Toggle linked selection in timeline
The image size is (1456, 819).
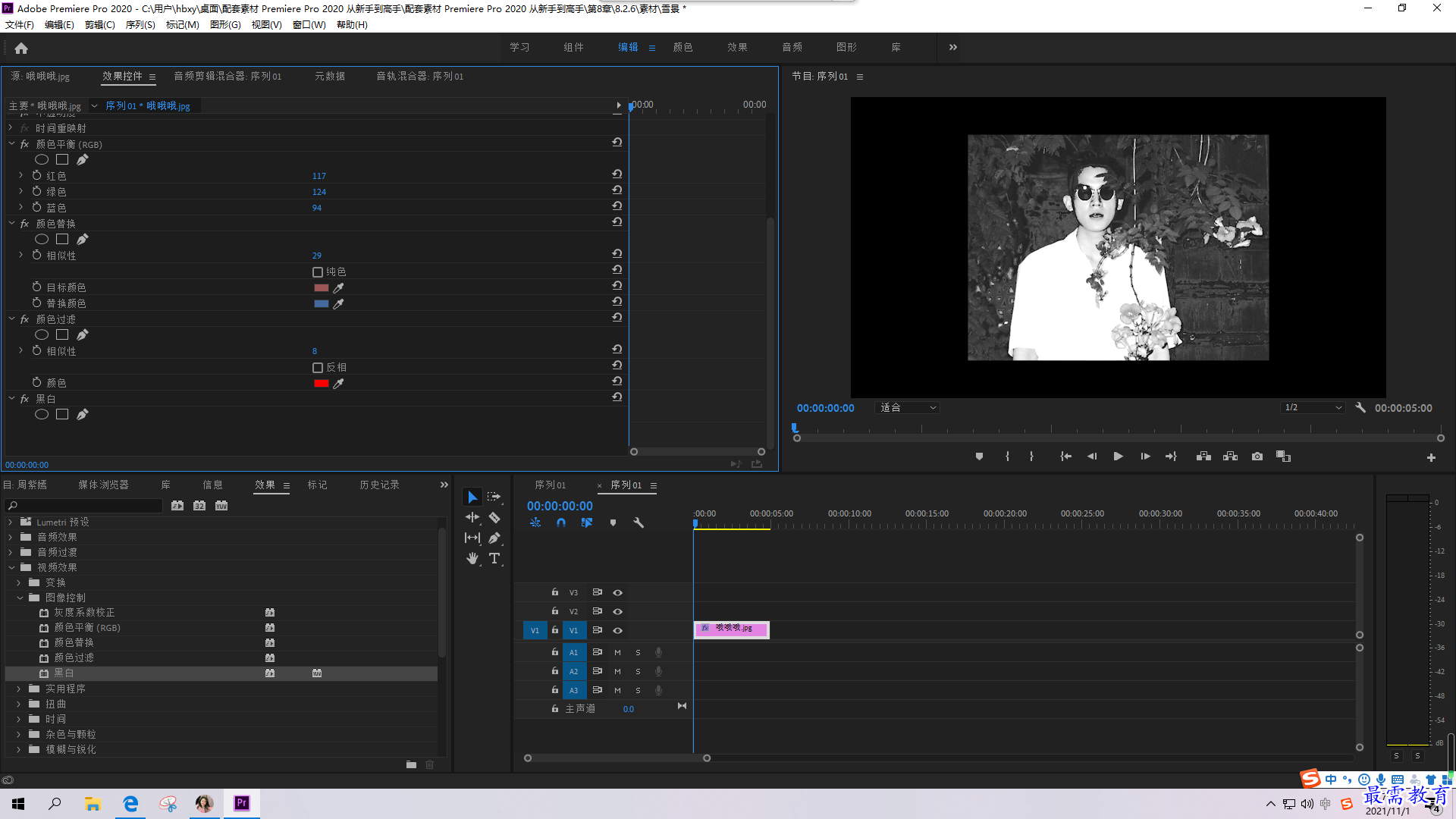(x=587, y=522)
